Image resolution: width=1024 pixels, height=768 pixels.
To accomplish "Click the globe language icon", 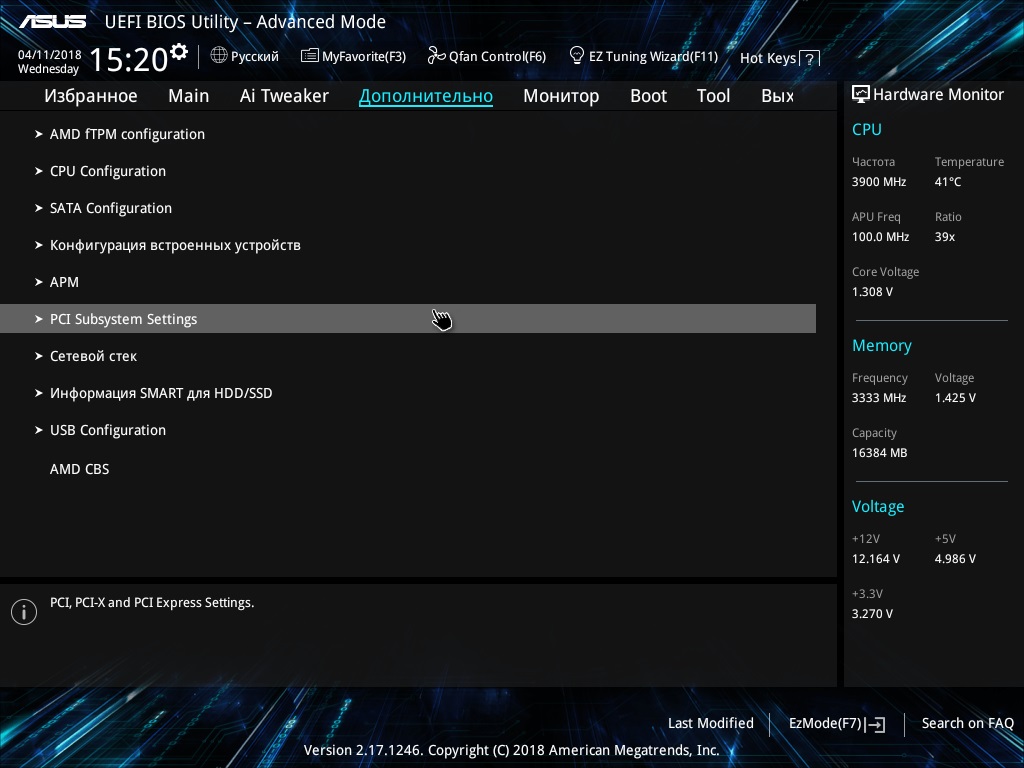I will [x=219, y=56].
